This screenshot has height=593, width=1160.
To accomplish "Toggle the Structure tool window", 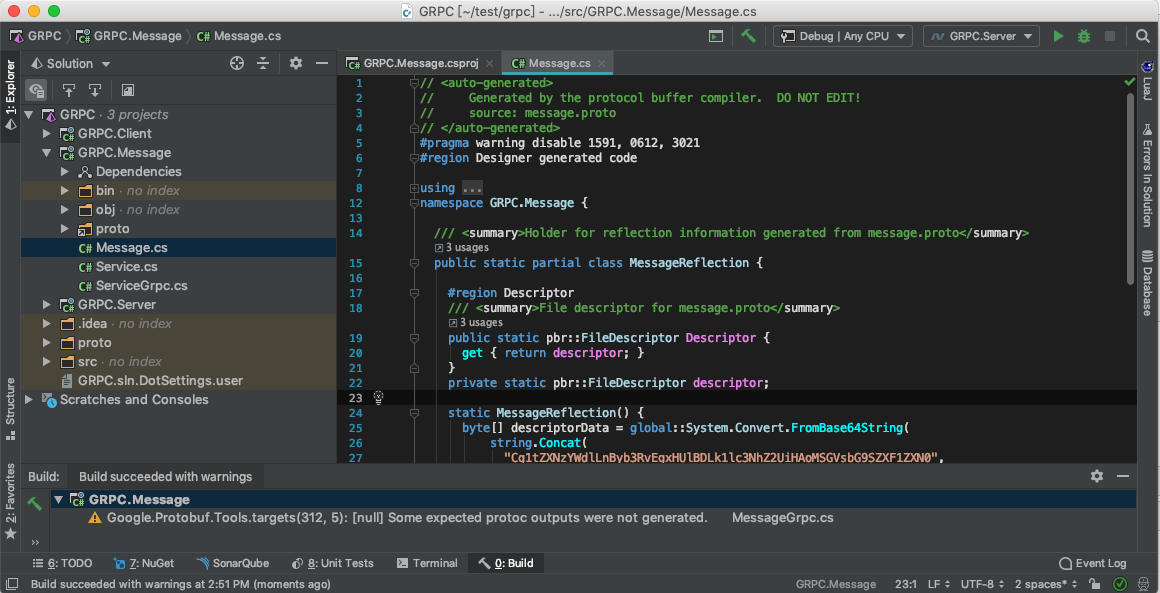I will pos(10,410).
